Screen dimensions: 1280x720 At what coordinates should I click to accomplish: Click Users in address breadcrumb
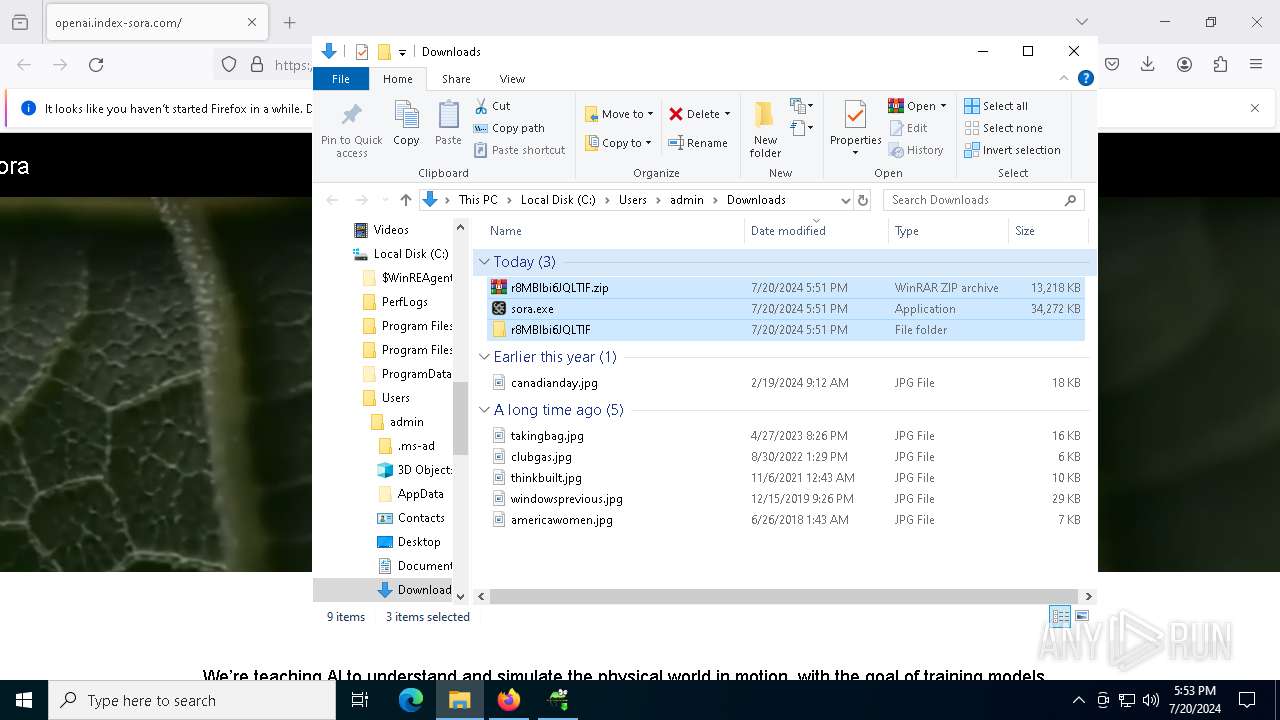[632, 200]
